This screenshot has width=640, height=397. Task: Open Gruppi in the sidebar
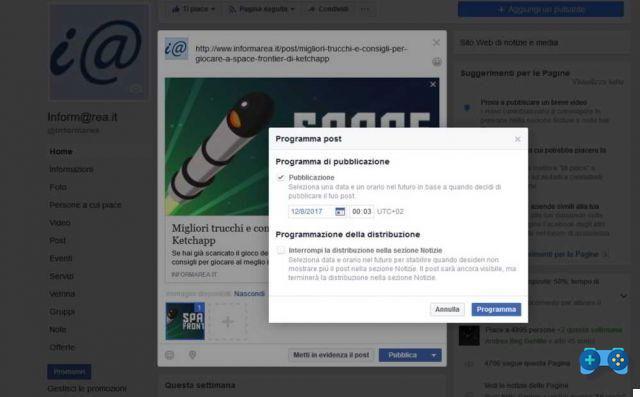point(62,312)
